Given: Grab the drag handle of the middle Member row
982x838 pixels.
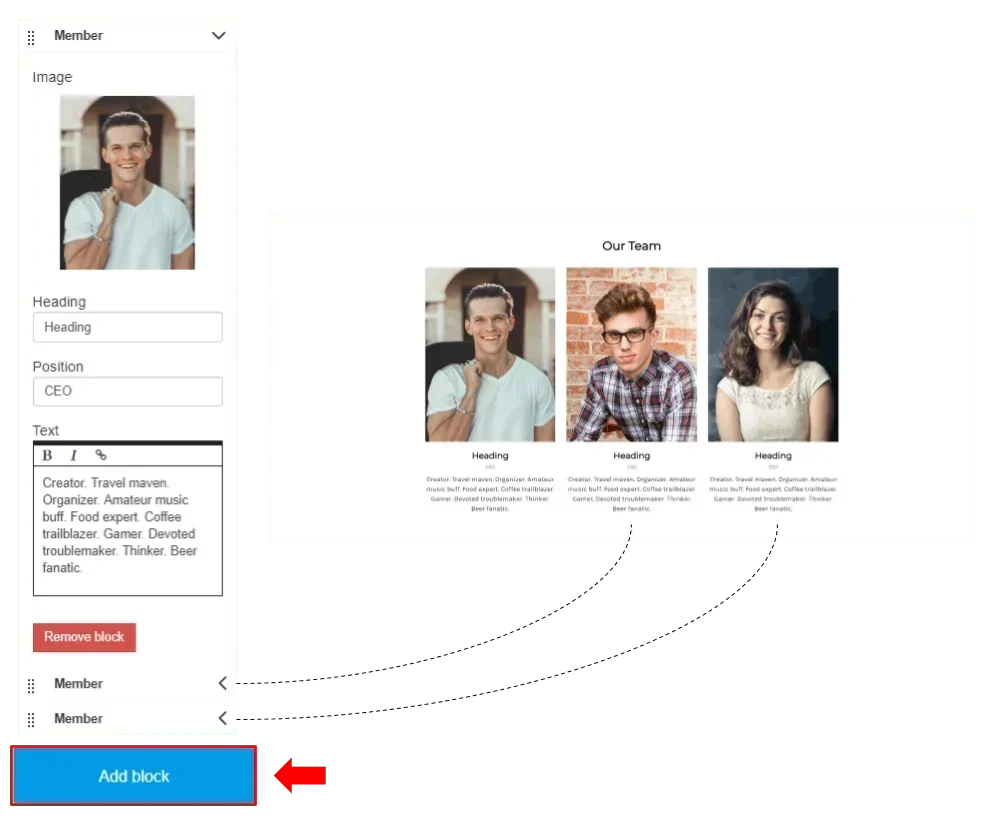Looking at the screenshot, I should click(31, 686).
